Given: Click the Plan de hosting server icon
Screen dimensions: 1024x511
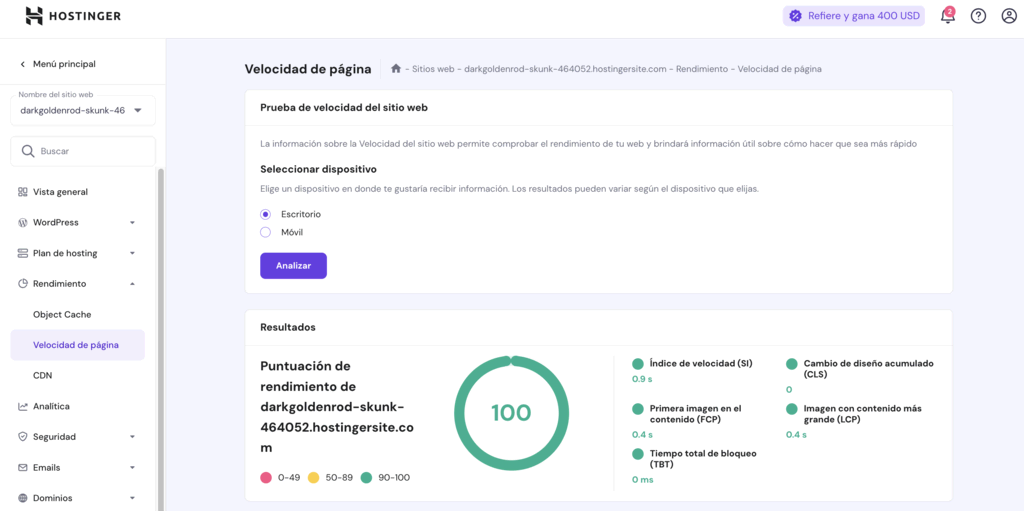Looking at the screenshot, I should 22,254.
